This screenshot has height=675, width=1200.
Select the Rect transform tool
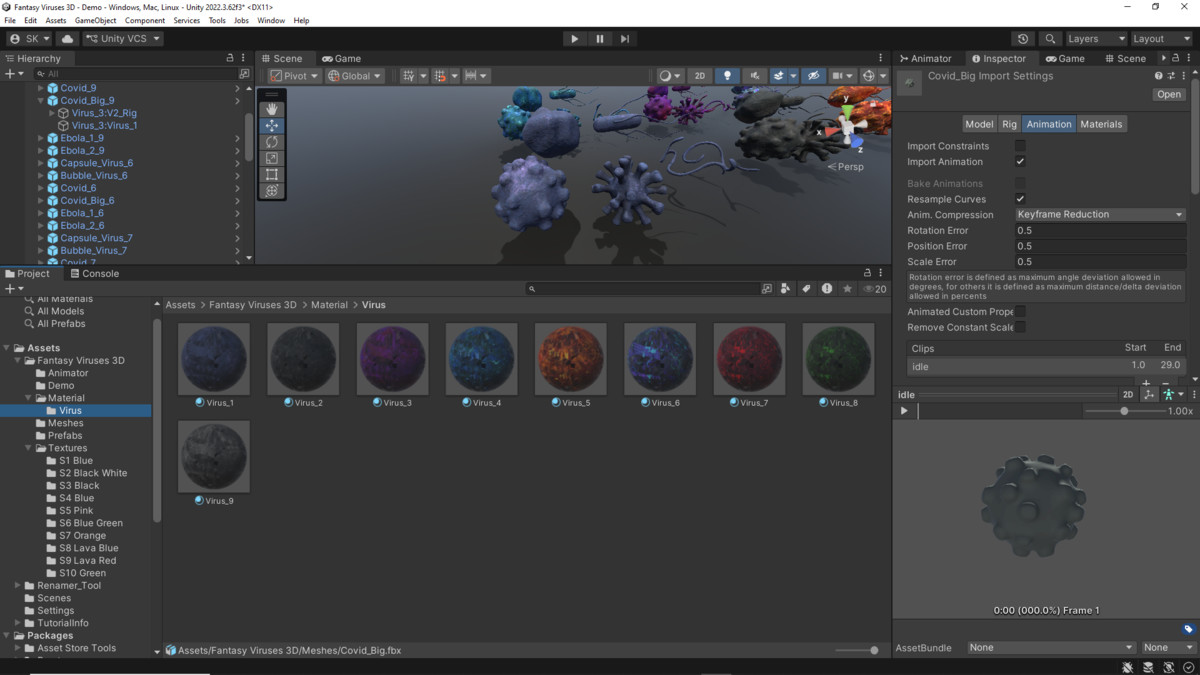coord(272,174)
